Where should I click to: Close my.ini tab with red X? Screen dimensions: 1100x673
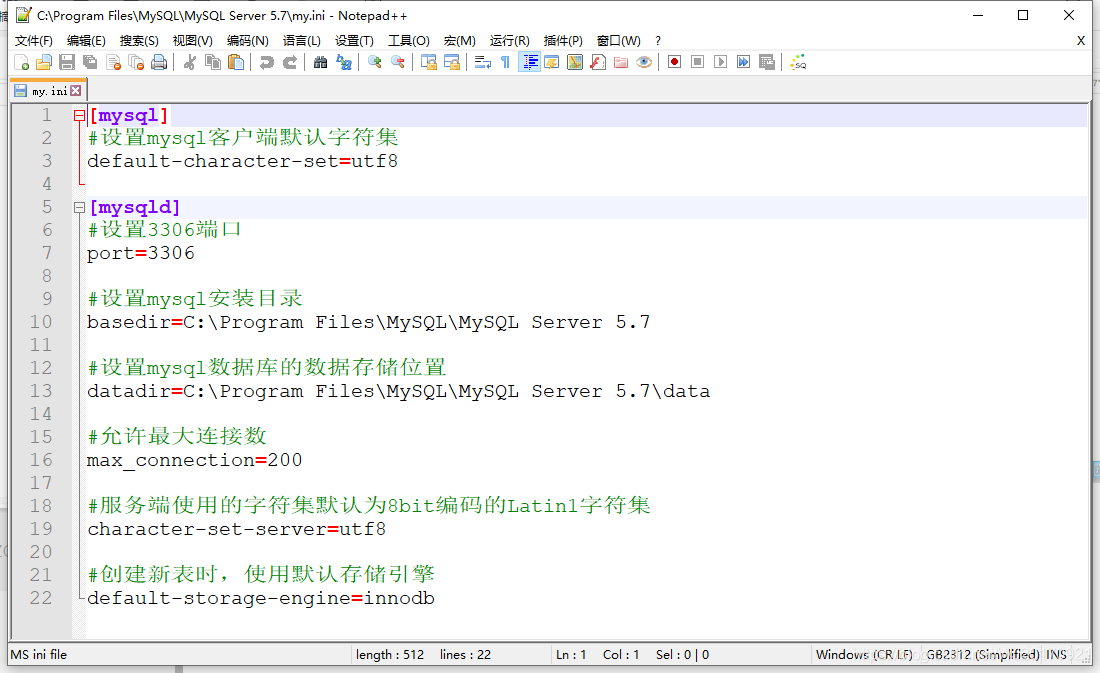pyautogui.click(x=76, y=91)
